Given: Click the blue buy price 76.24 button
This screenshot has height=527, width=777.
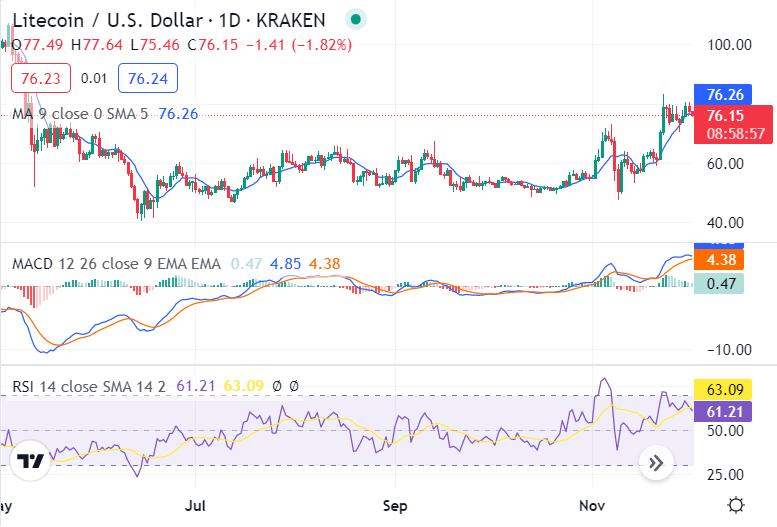Looking at the screenshot, I should click(x=146, y=77).
